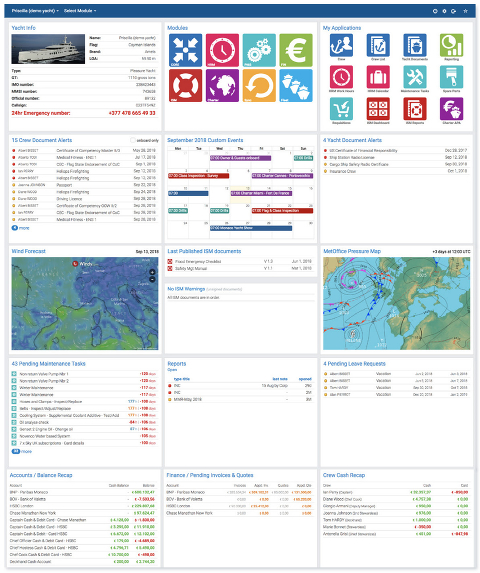Show more pending maintenance tasks
The height and width of the screenshot is (573, 480).
coord(22,451)
